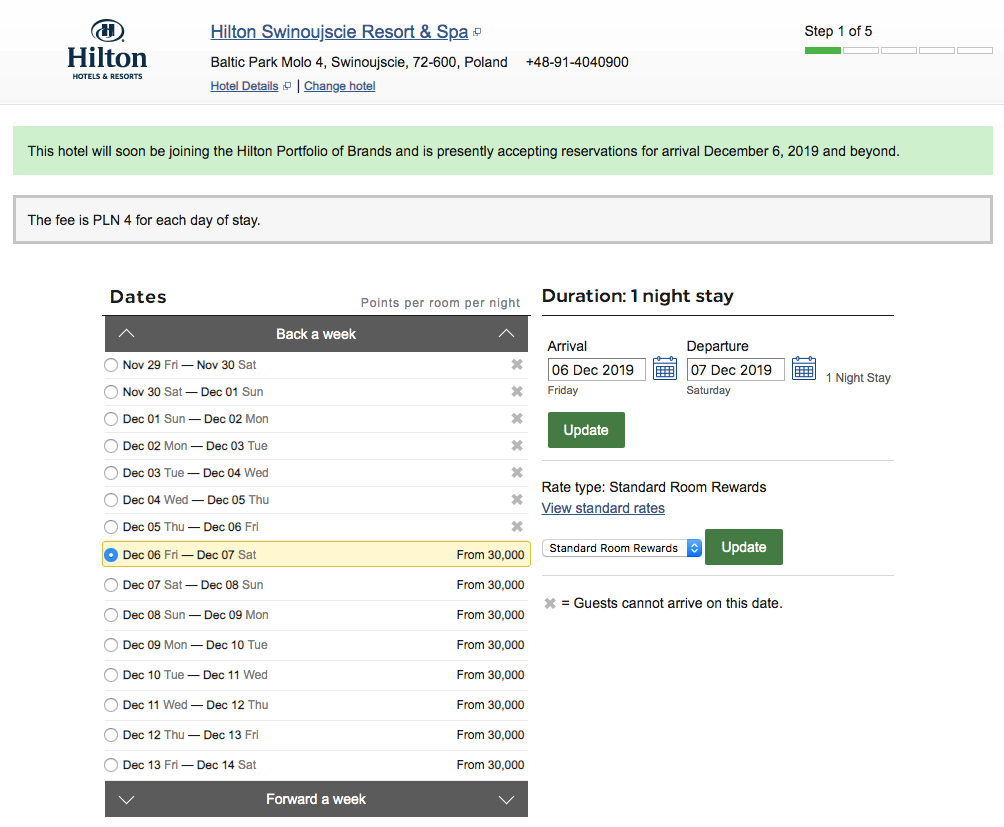Open the Standard Room Rewards rate dropdown
This screenshot has width=1004, height=827.
tap(622, 548)
